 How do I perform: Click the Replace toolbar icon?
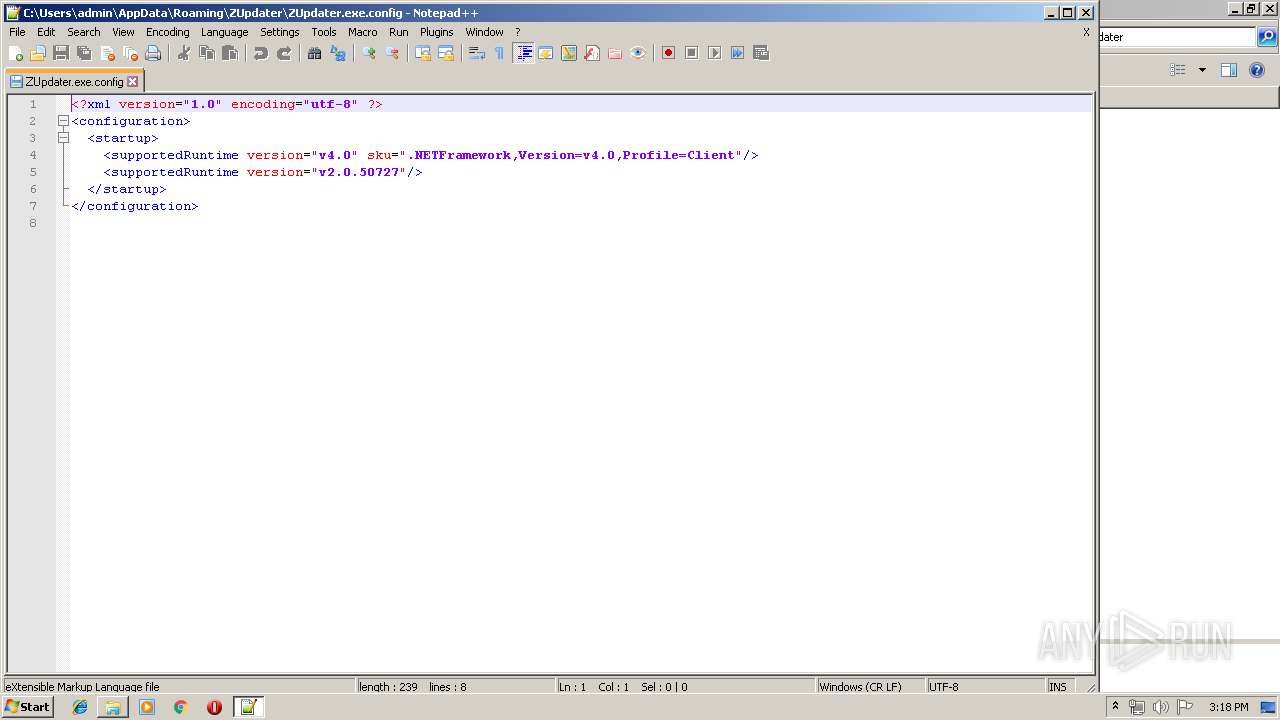pos(338,53)
